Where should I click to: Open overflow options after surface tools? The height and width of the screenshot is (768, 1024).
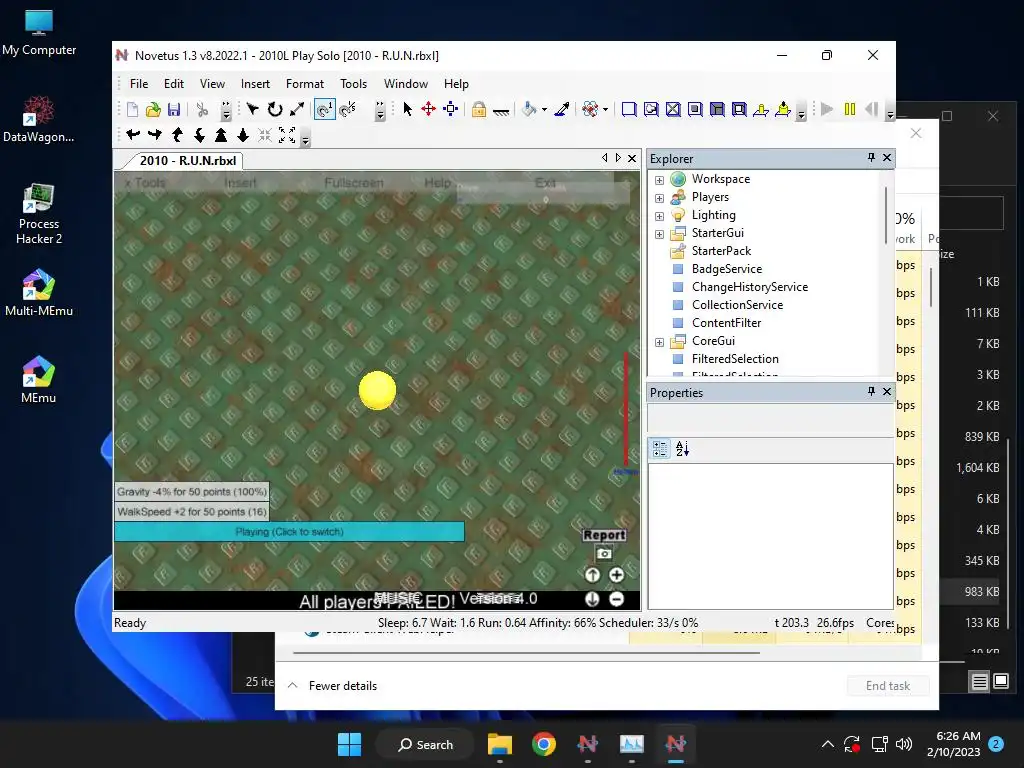(801, 111)
